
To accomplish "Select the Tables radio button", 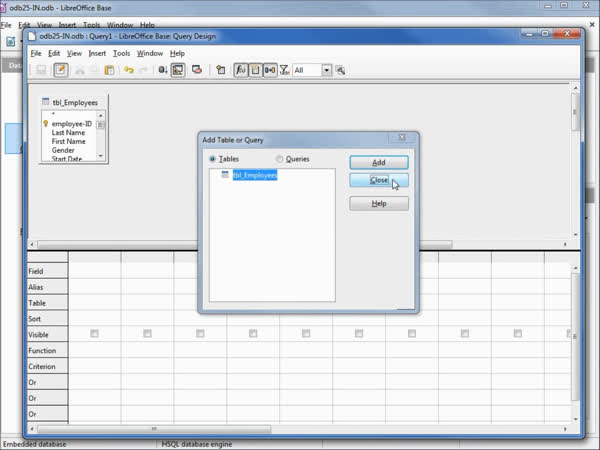I will click(x=212, y=159).
